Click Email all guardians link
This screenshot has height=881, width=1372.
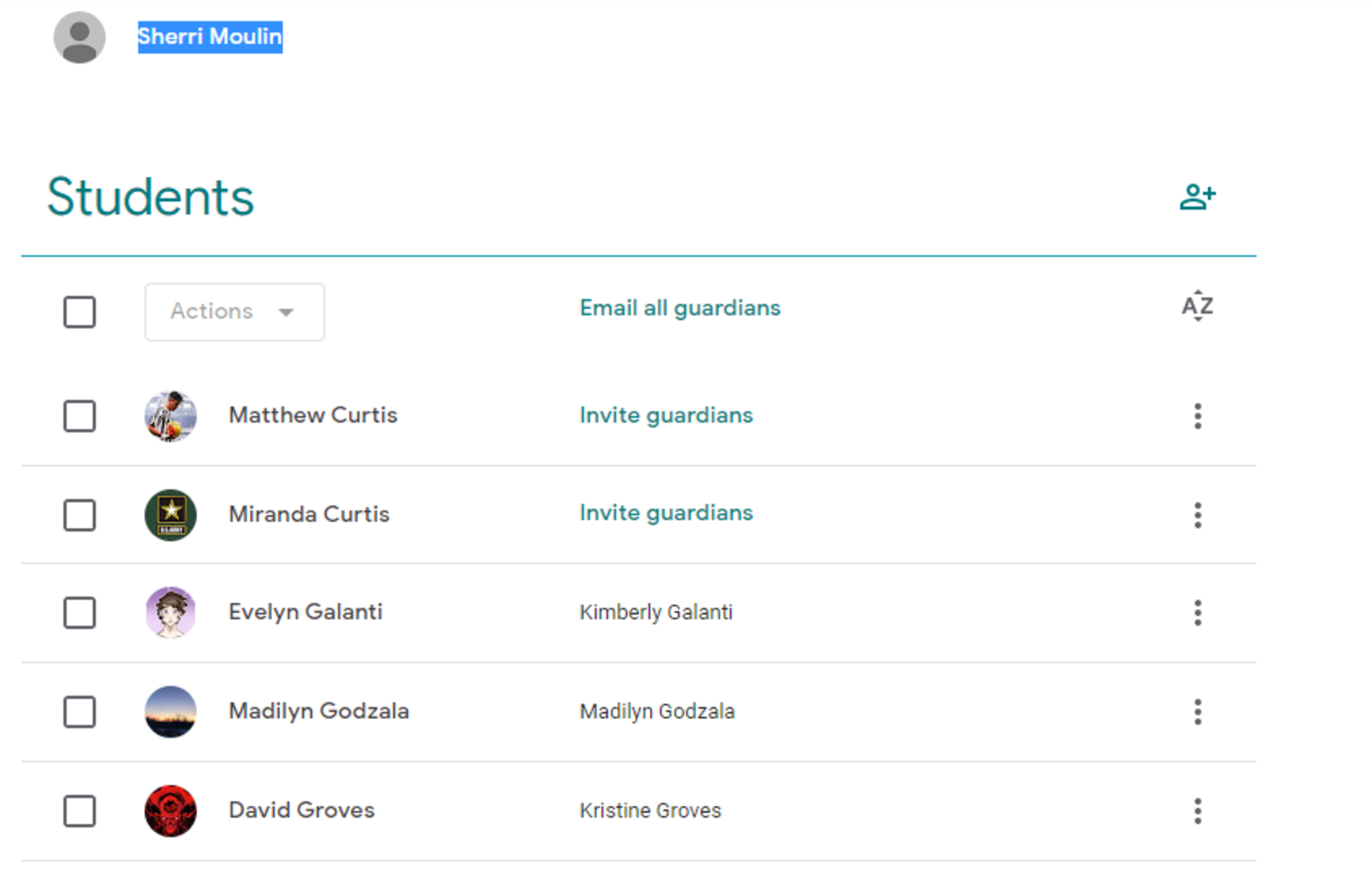[x=679, y=308]
